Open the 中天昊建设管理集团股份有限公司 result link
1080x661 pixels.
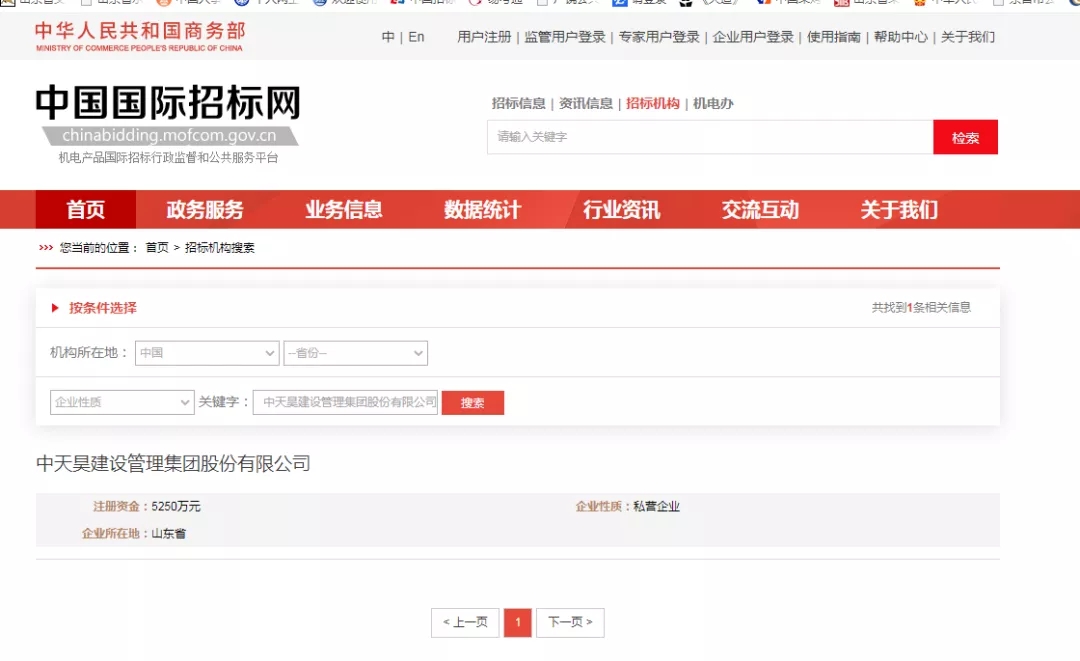(x=173, y=464)
